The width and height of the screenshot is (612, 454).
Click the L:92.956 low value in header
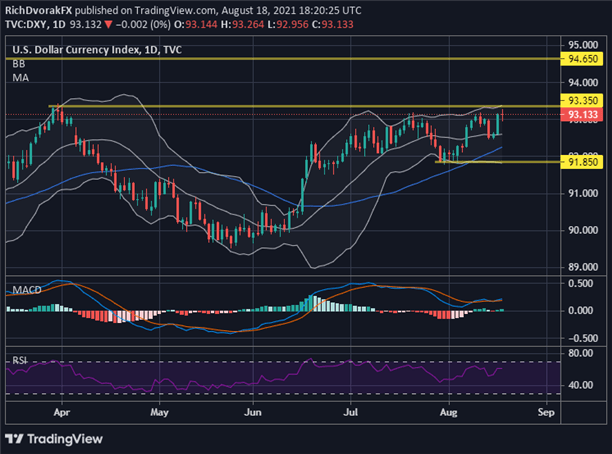288,25
